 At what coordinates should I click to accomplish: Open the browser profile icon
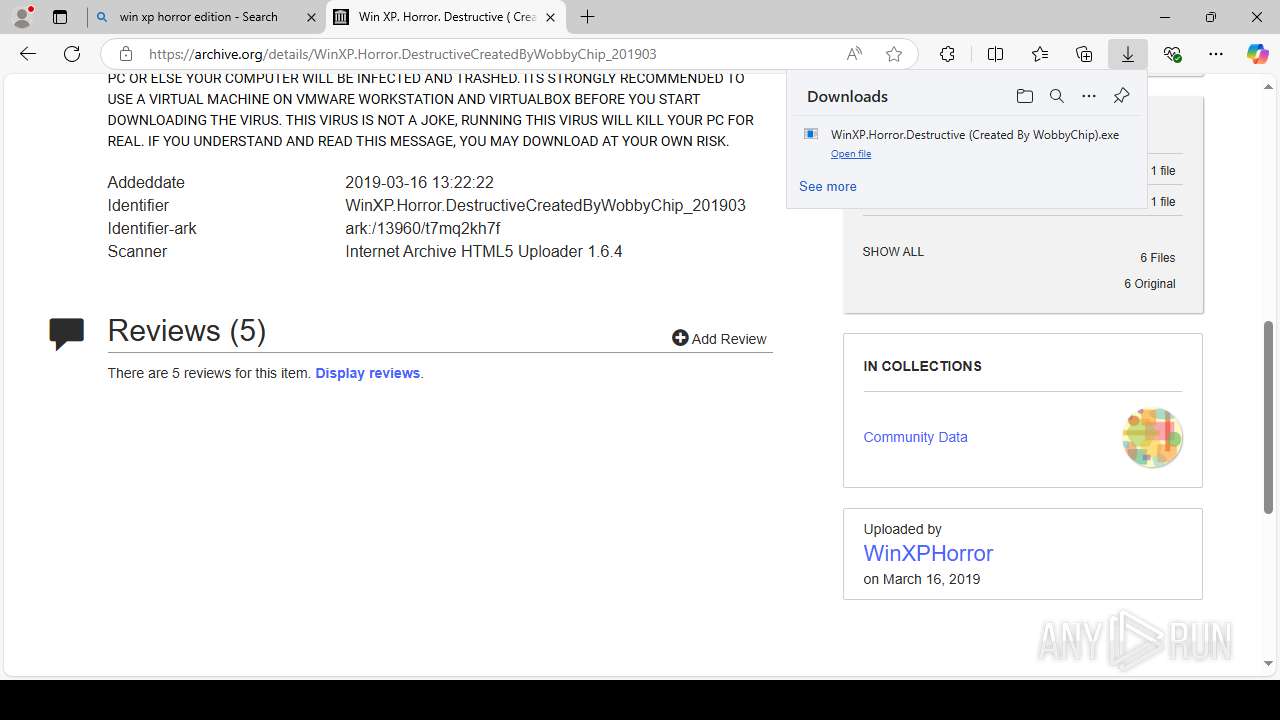[22, 17]
